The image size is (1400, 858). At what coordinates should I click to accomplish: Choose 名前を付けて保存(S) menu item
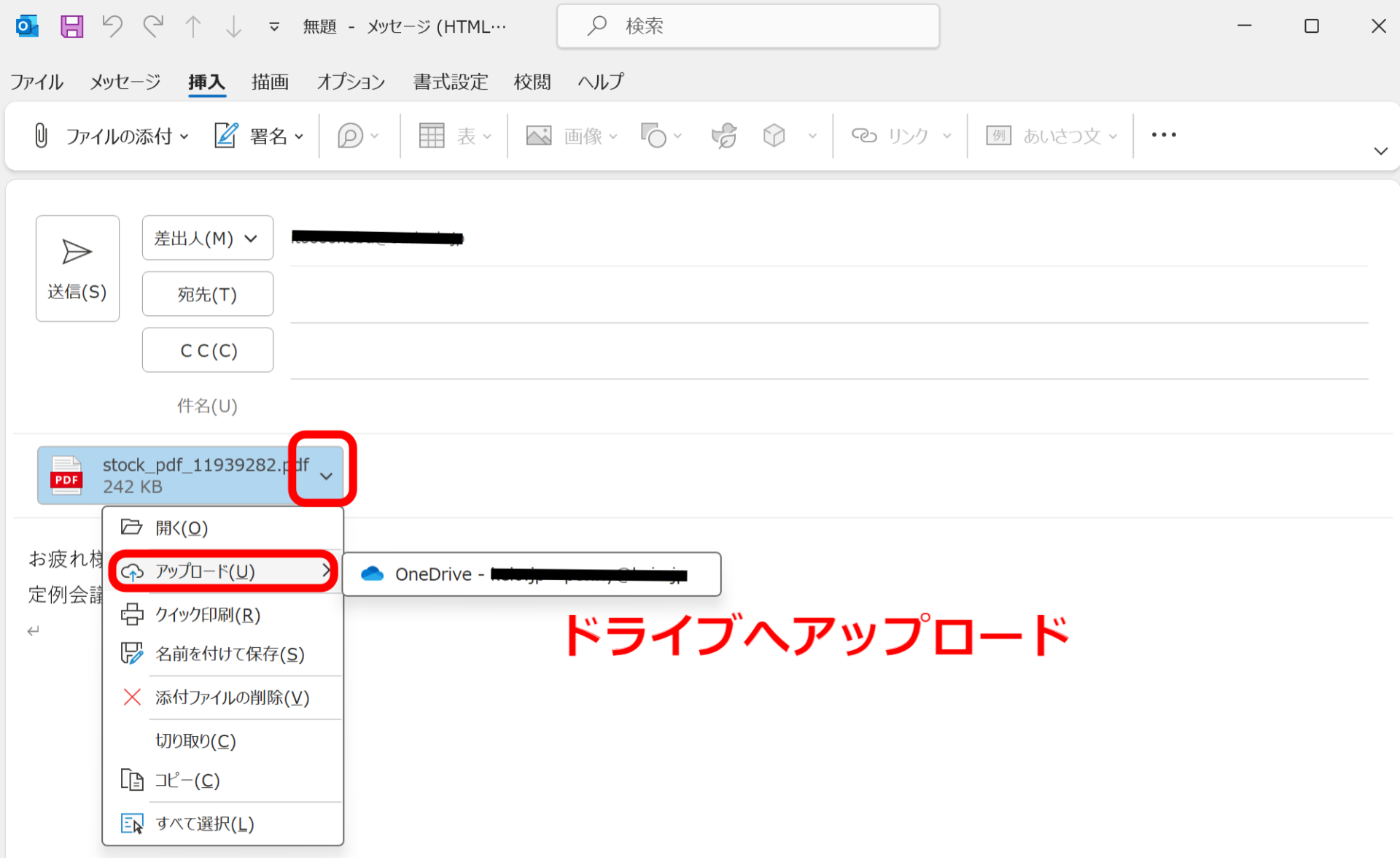click(x=223, y=654)
